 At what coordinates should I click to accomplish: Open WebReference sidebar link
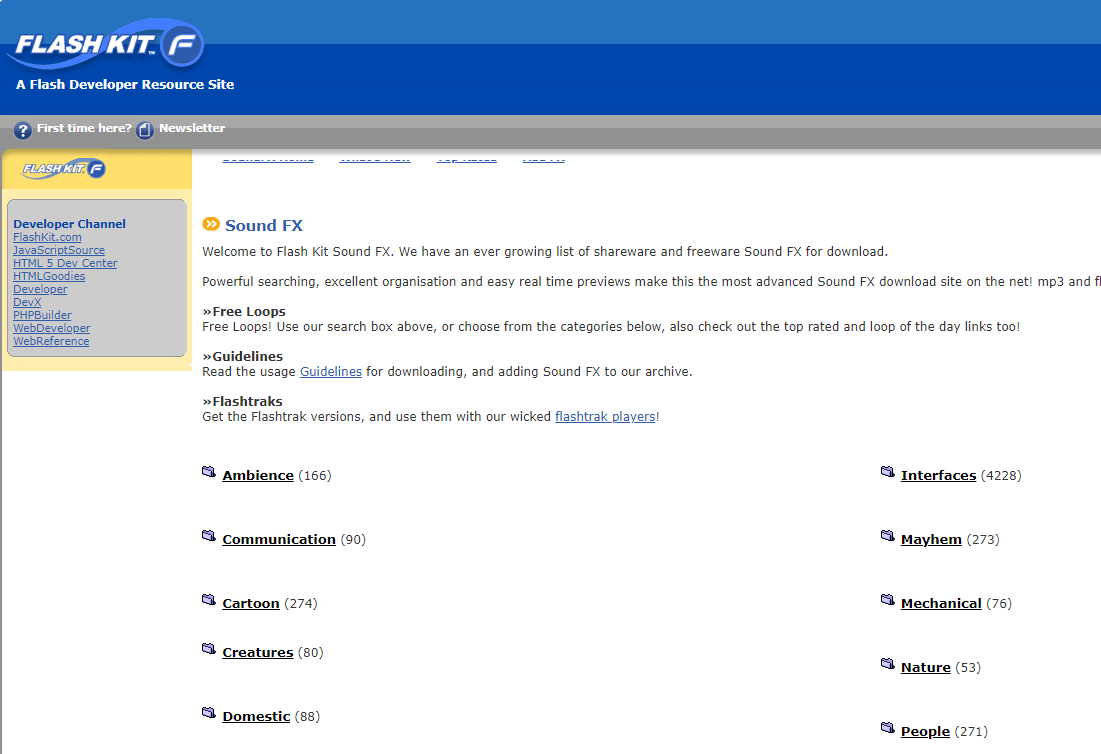point(51,341)
